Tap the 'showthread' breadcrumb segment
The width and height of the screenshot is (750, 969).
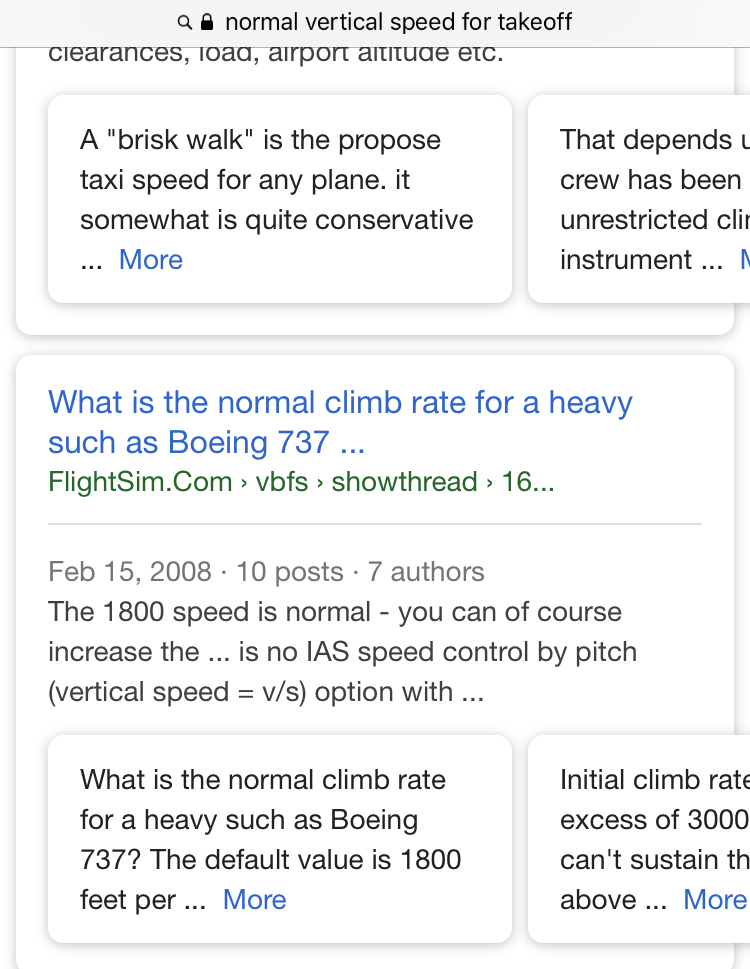tap(404, 481)
